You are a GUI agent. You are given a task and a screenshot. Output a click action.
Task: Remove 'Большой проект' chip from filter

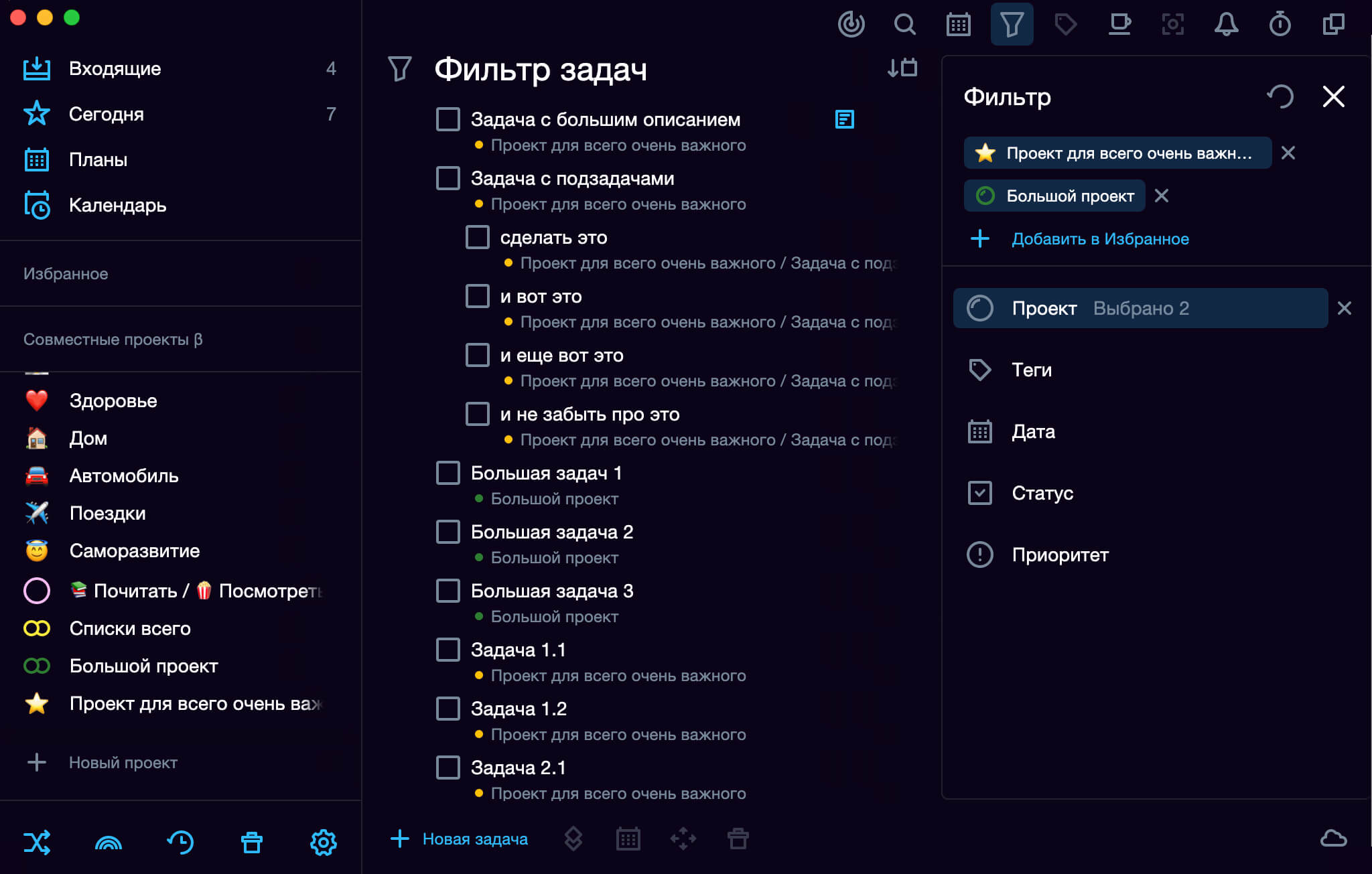pyautogui.click(x=1162, y=196)
